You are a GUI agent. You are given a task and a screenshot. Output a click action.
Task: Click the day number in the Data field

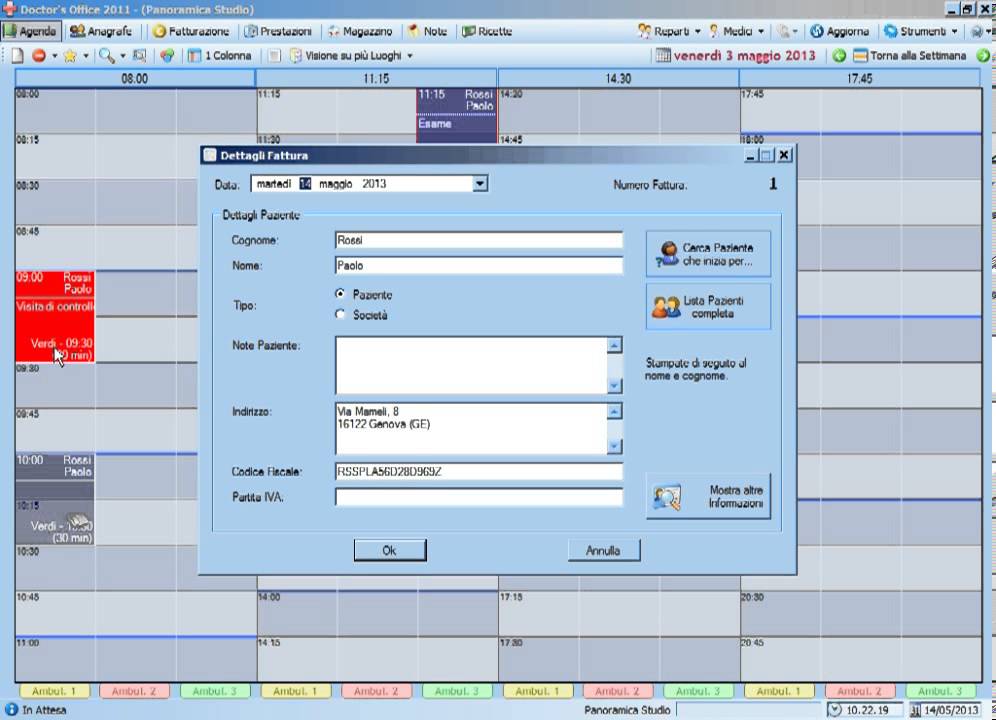tap(305, 184)
